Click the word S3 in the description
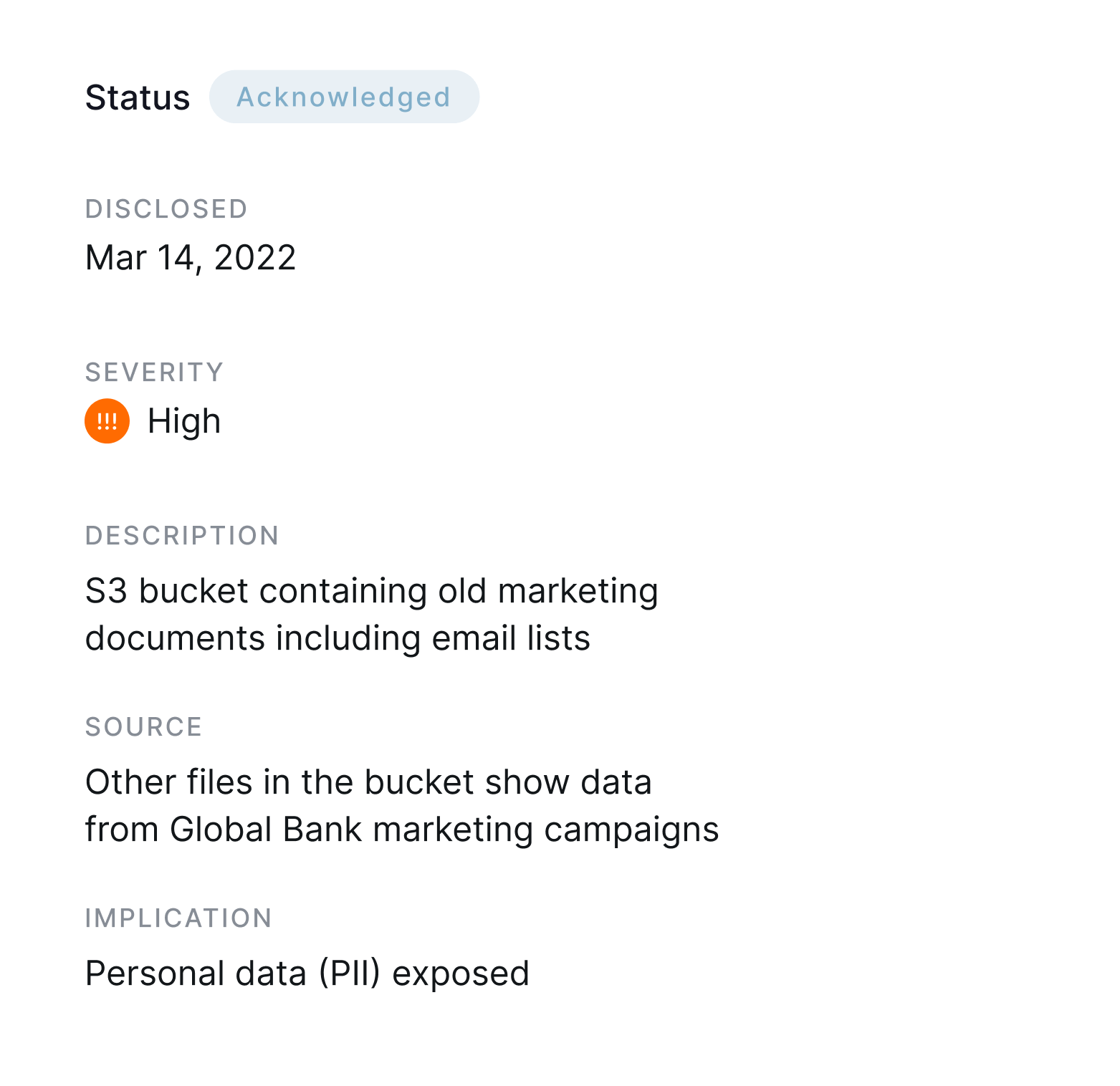Viewport: 1120px width, 1086px height. [106, 592]
